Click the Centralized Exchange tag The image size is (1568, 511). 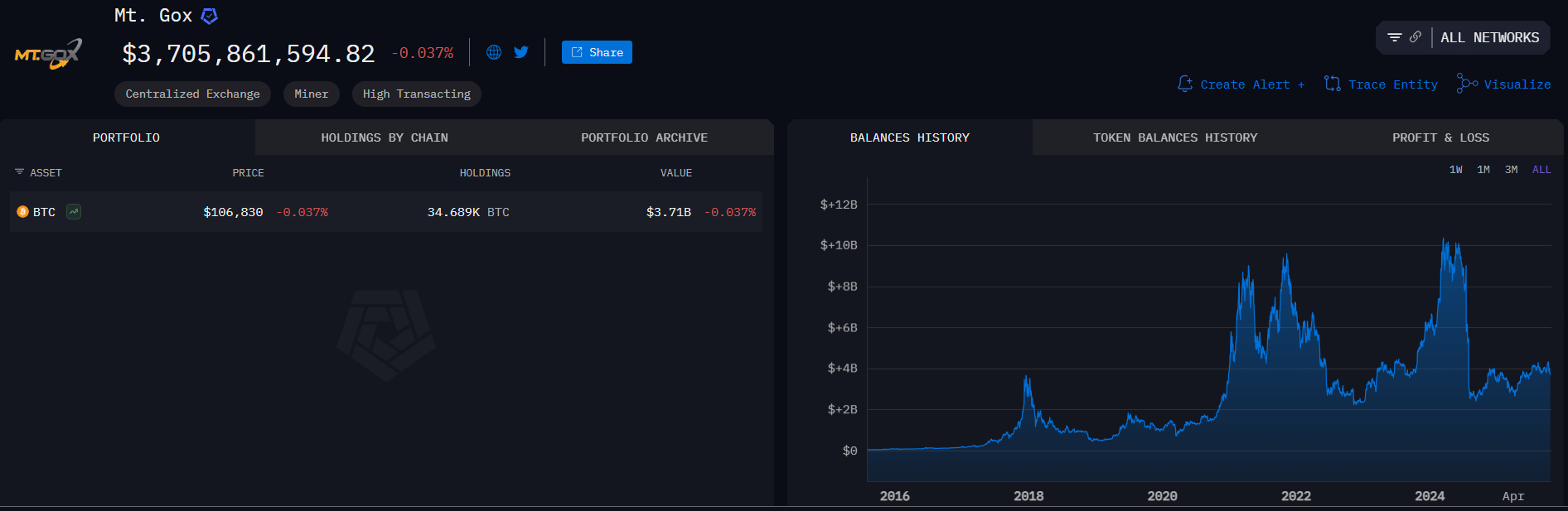pos(192,94)
